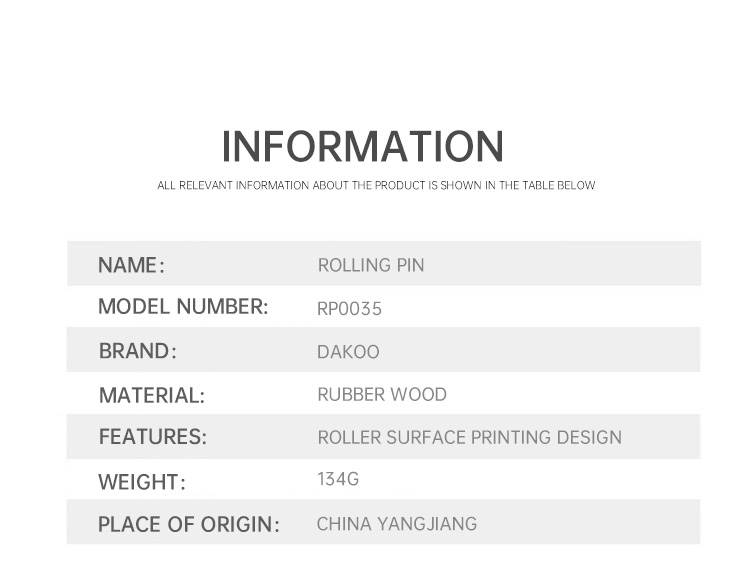Click the 134G weight value
This screenshot has height=562, width=750.
click(x=338, y=479)
